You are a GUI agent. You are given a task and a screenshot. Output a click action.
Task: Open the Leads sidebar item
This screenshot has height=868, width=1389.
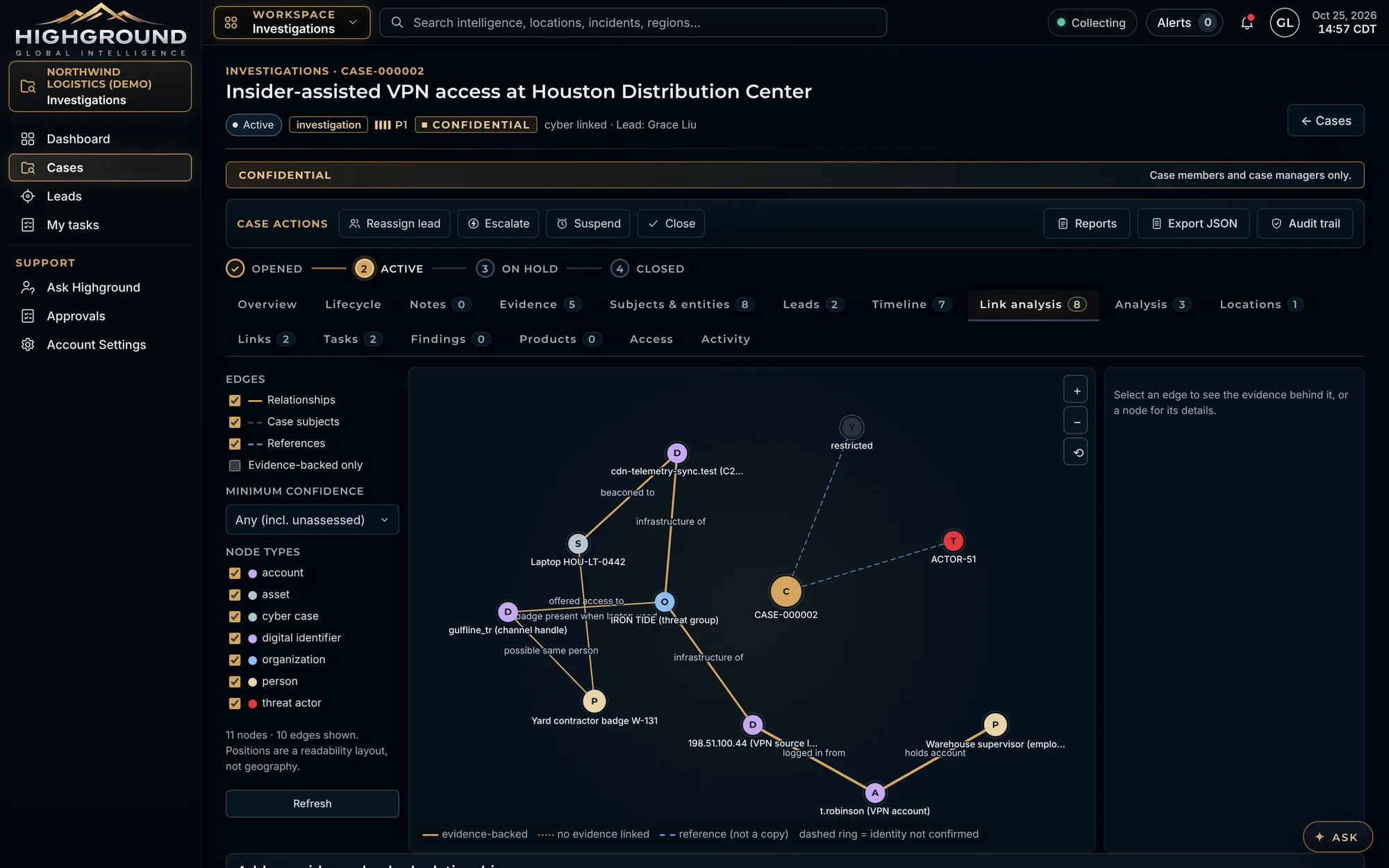pos(100,197)
